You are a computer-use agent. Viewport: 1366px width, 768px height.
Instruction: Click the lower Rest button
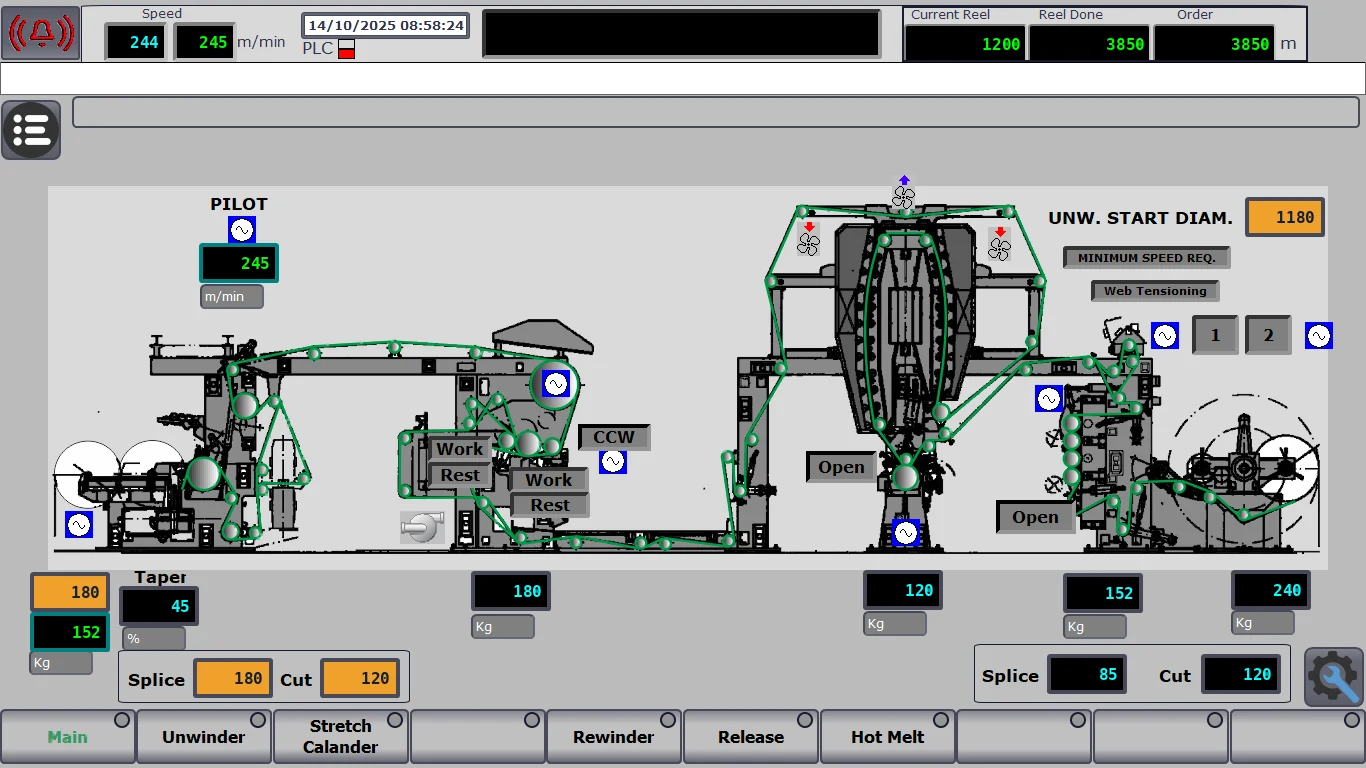point(549,505)
